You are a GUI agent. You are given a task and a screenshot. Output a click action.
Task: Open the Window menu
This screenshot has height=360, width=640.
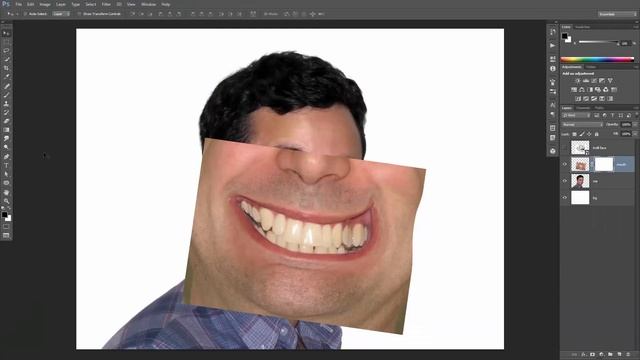click(x=148, y=4)
